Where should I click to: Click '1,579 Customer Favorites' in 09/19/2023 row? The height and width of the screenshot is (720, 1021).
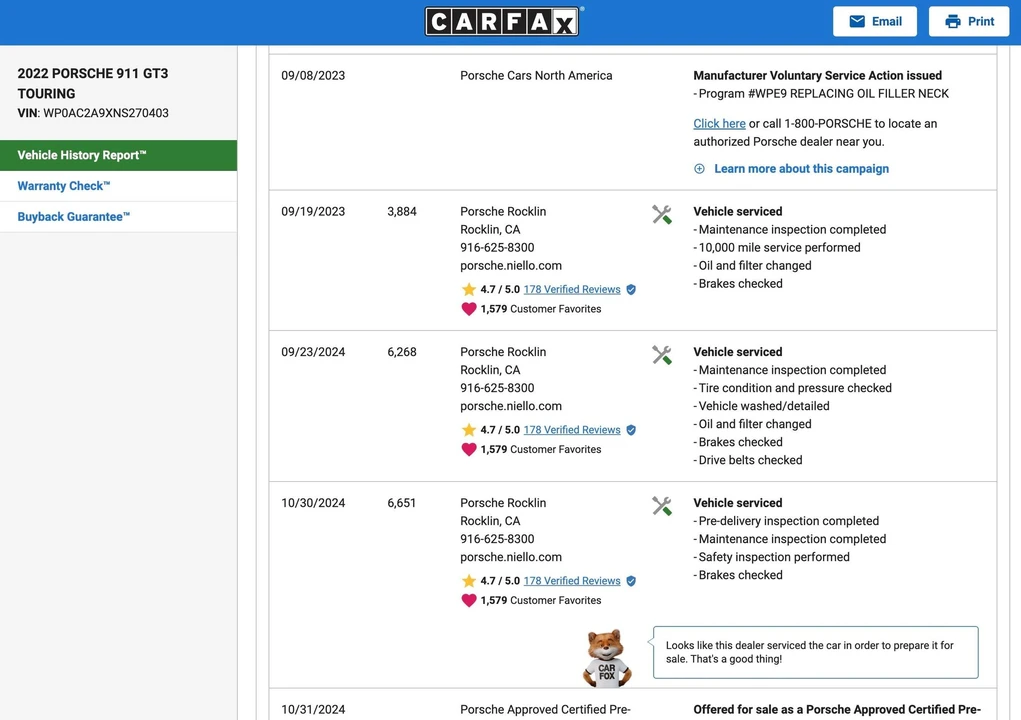(x=540, y=309)
